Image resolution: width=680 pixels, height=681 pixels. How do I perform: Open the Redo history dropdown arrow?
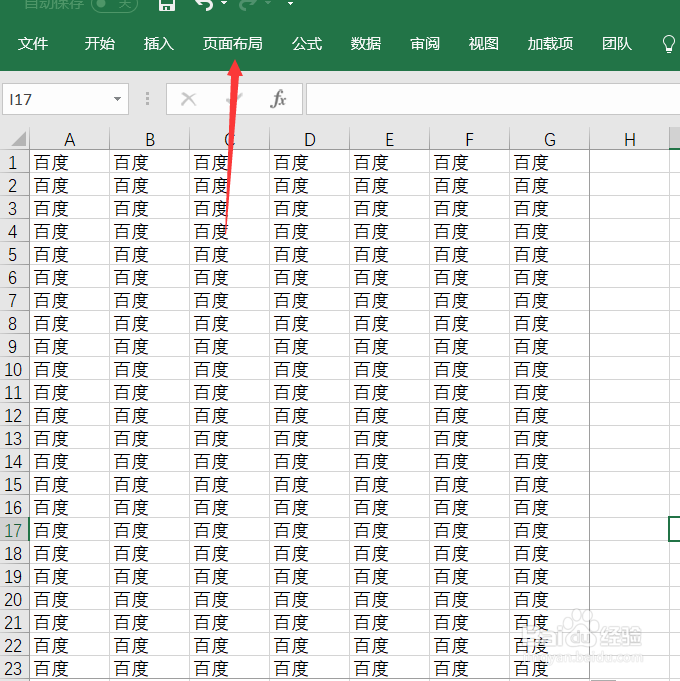pos(268,3)
